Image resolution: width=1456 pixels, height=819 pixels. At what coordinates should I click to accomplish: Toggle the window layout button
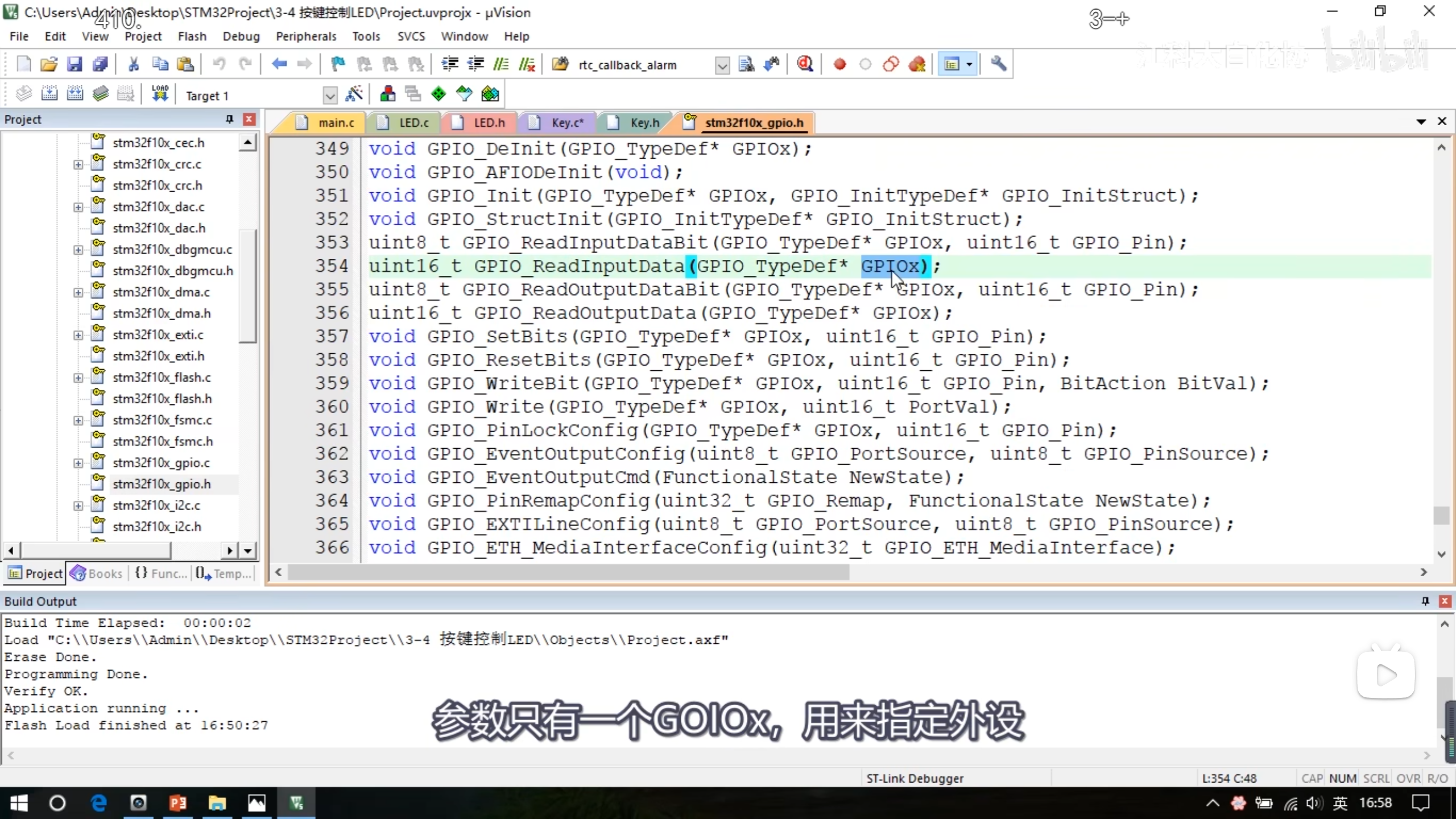tap(952, 64)
